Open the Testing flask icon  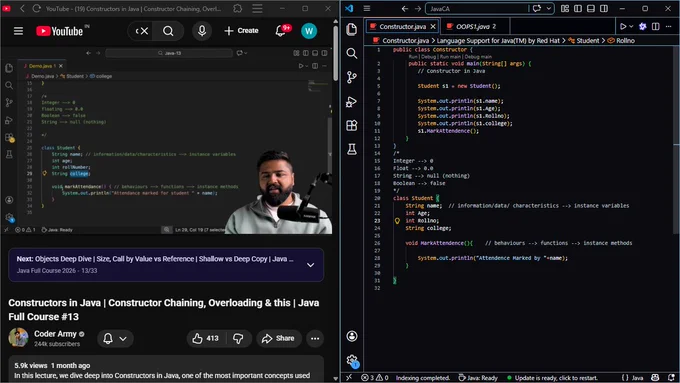tap(352, 150)
